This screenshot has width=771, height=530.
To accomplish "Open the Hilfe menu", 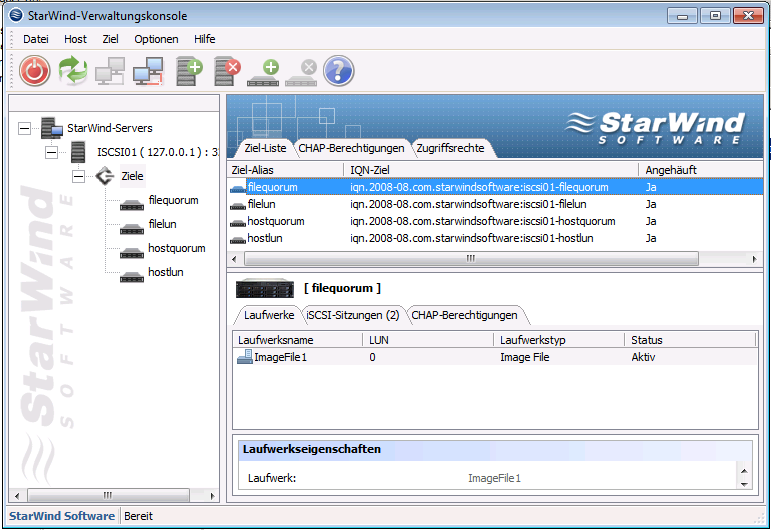I will (205, 39).
